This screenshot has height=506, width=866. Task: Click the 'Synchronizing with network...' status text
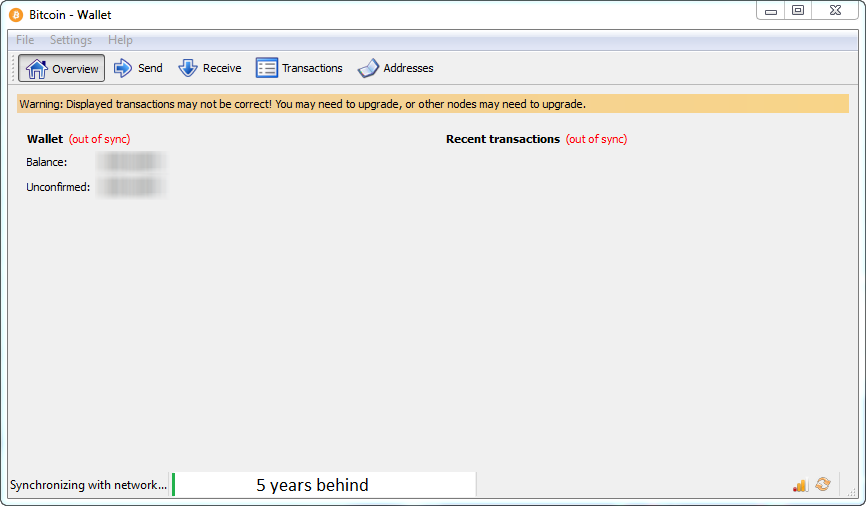pyautogui.click(x=88, y=484)
